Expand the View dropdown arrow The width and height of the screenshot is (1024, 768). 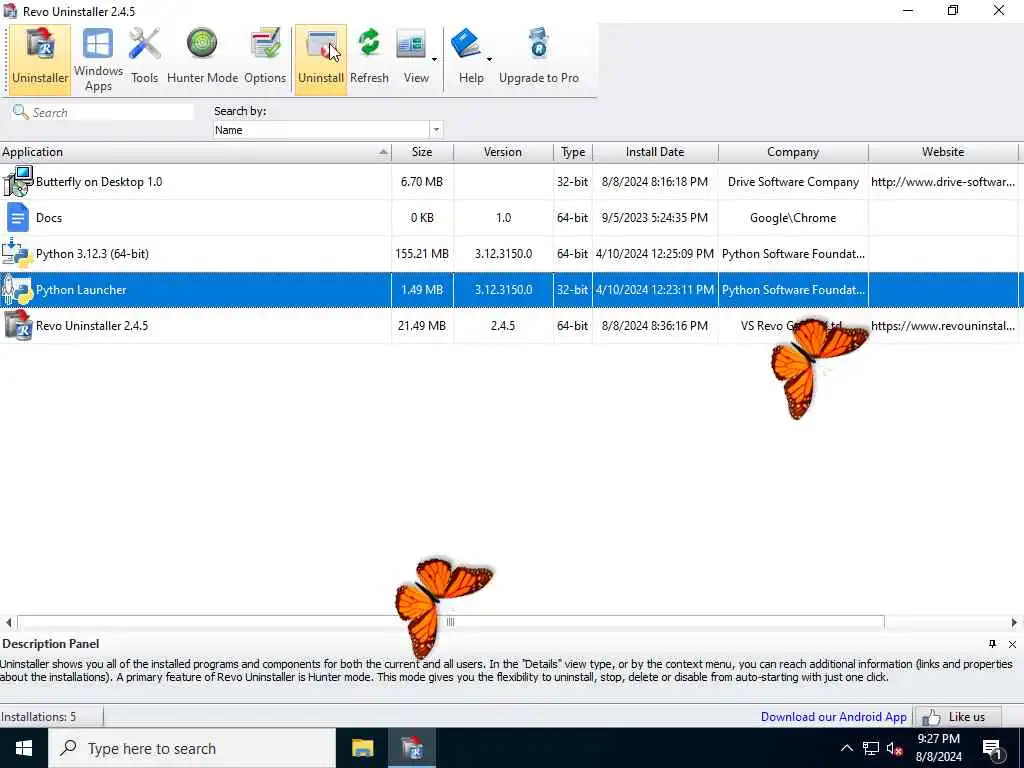pyautogui.click(x=434, y=59)
